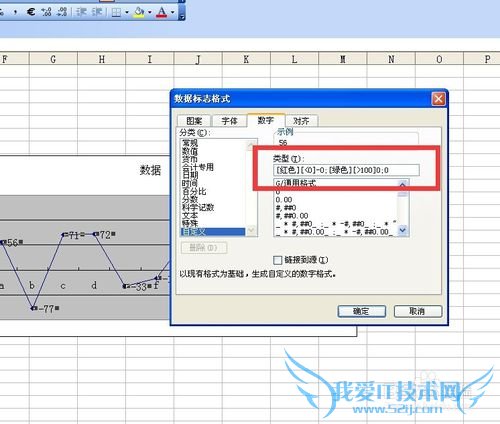Click up arrow of category list scrollbar
500x424 pixels.
(251, 145)
